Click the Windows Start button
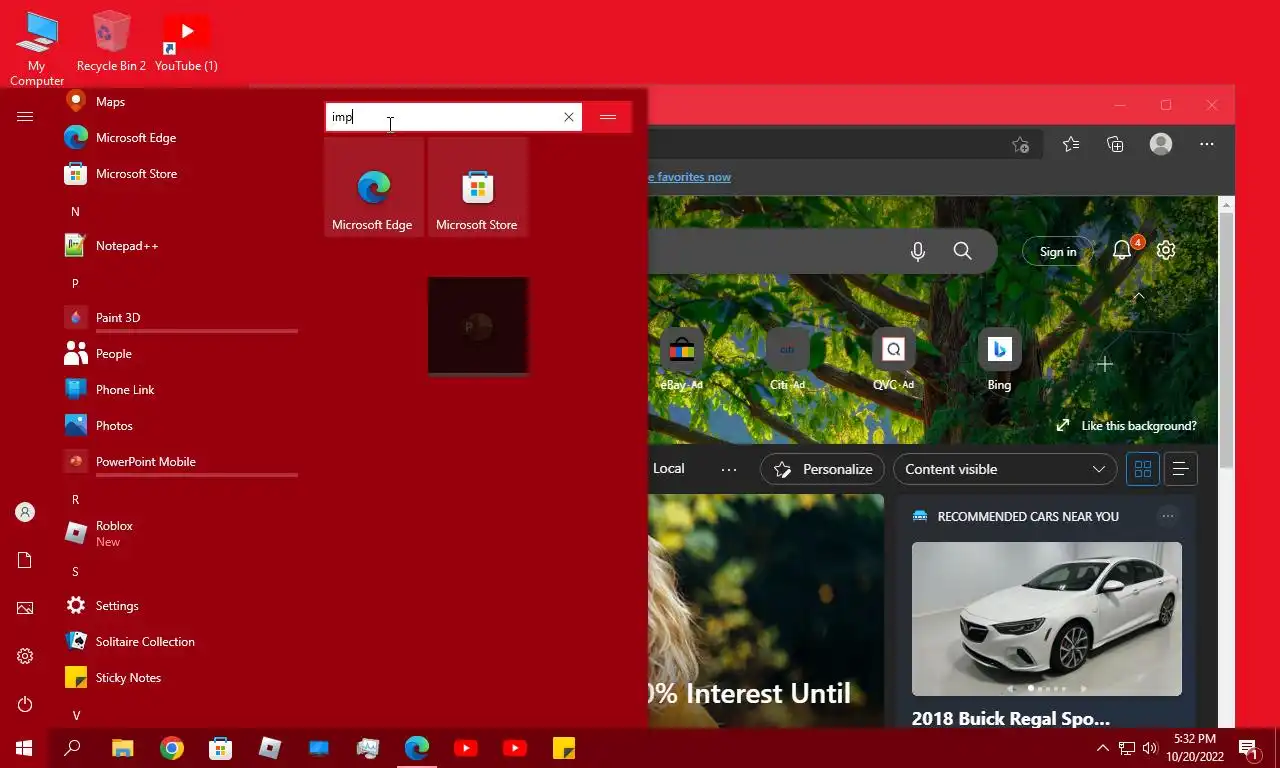This screenshot has width=1280, height=768. pos(24,748)
